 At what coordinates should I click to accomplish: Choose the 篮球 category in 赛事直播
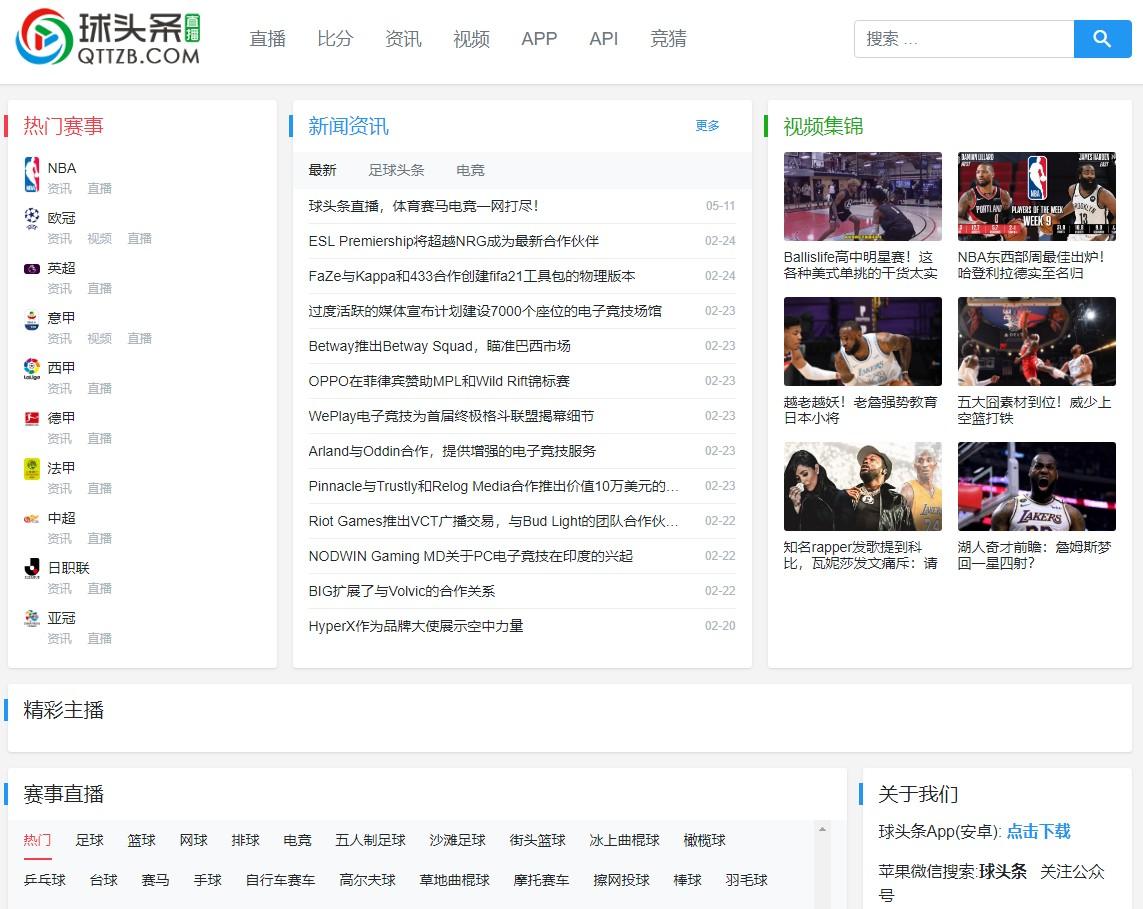coord(142,840)
